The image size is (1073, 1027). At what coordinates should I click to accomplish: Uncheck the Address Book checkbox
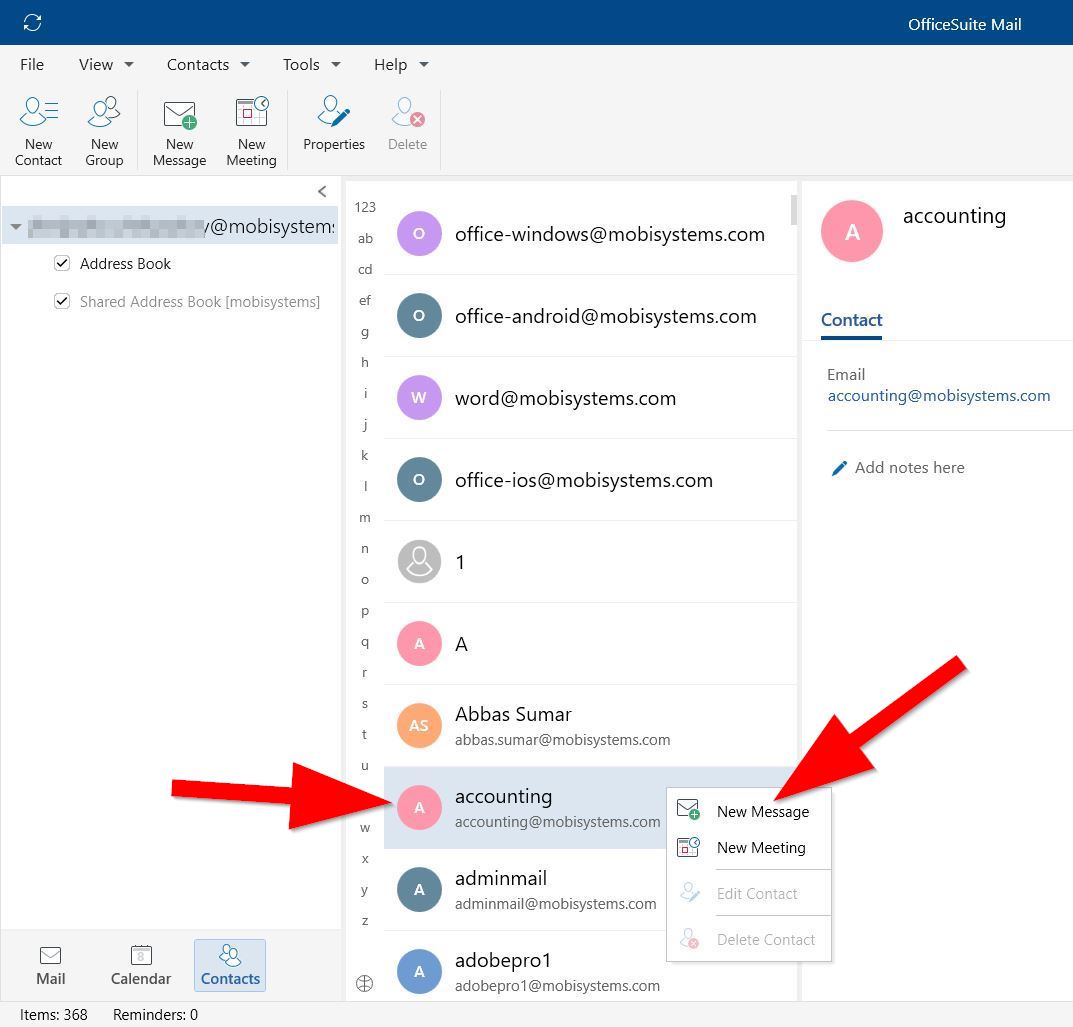[x=62, y=263]
